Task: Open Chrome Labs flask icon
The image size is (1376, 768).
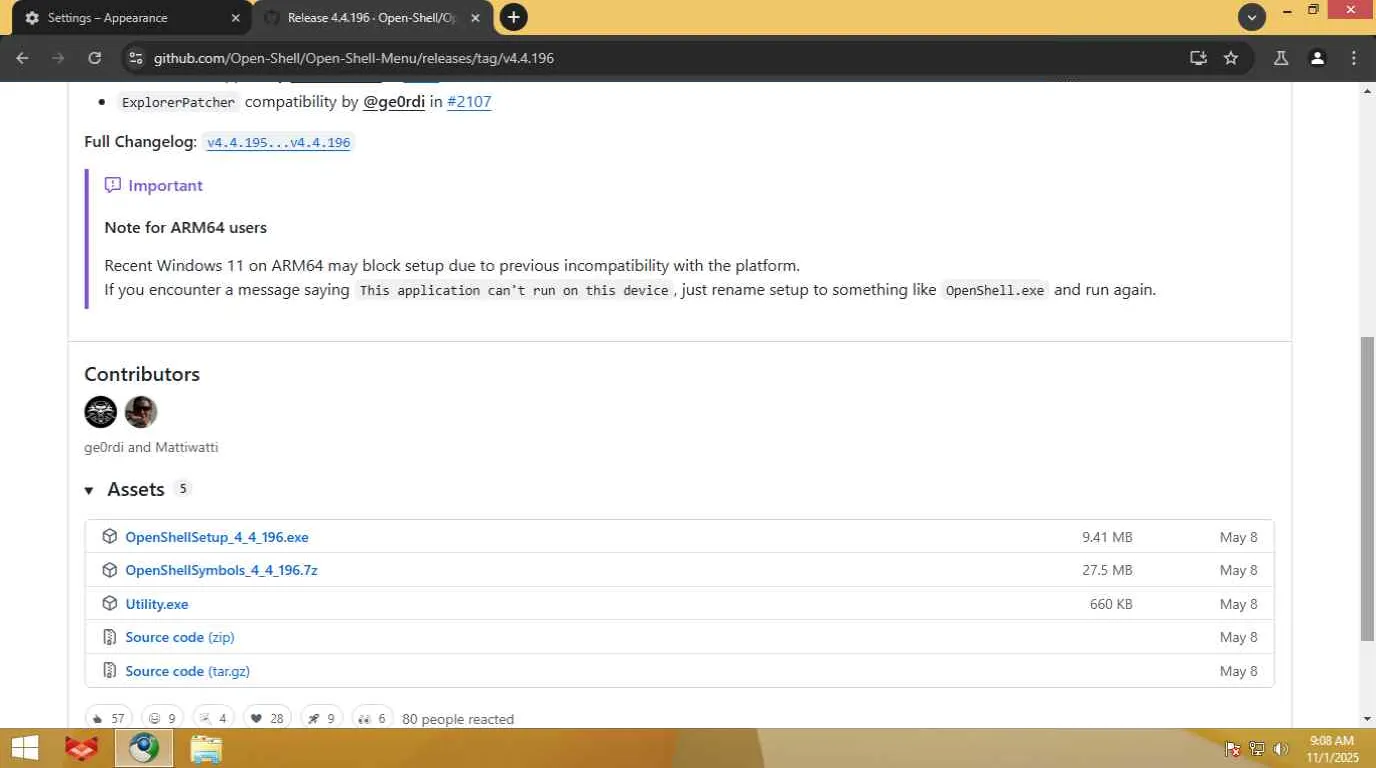Action: 1281,58
